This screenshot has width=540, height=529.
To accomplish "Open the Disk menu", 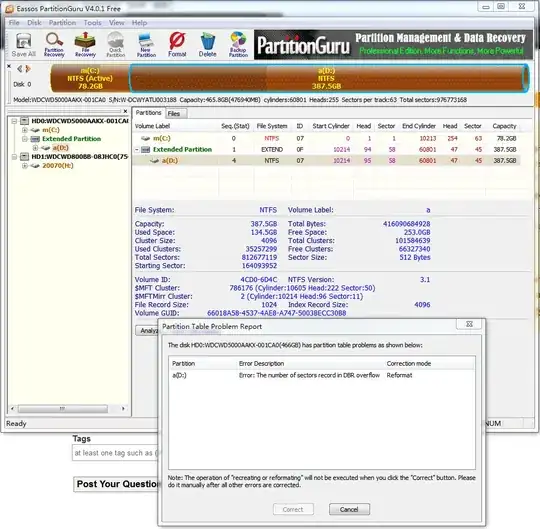I will click(34, 23).
